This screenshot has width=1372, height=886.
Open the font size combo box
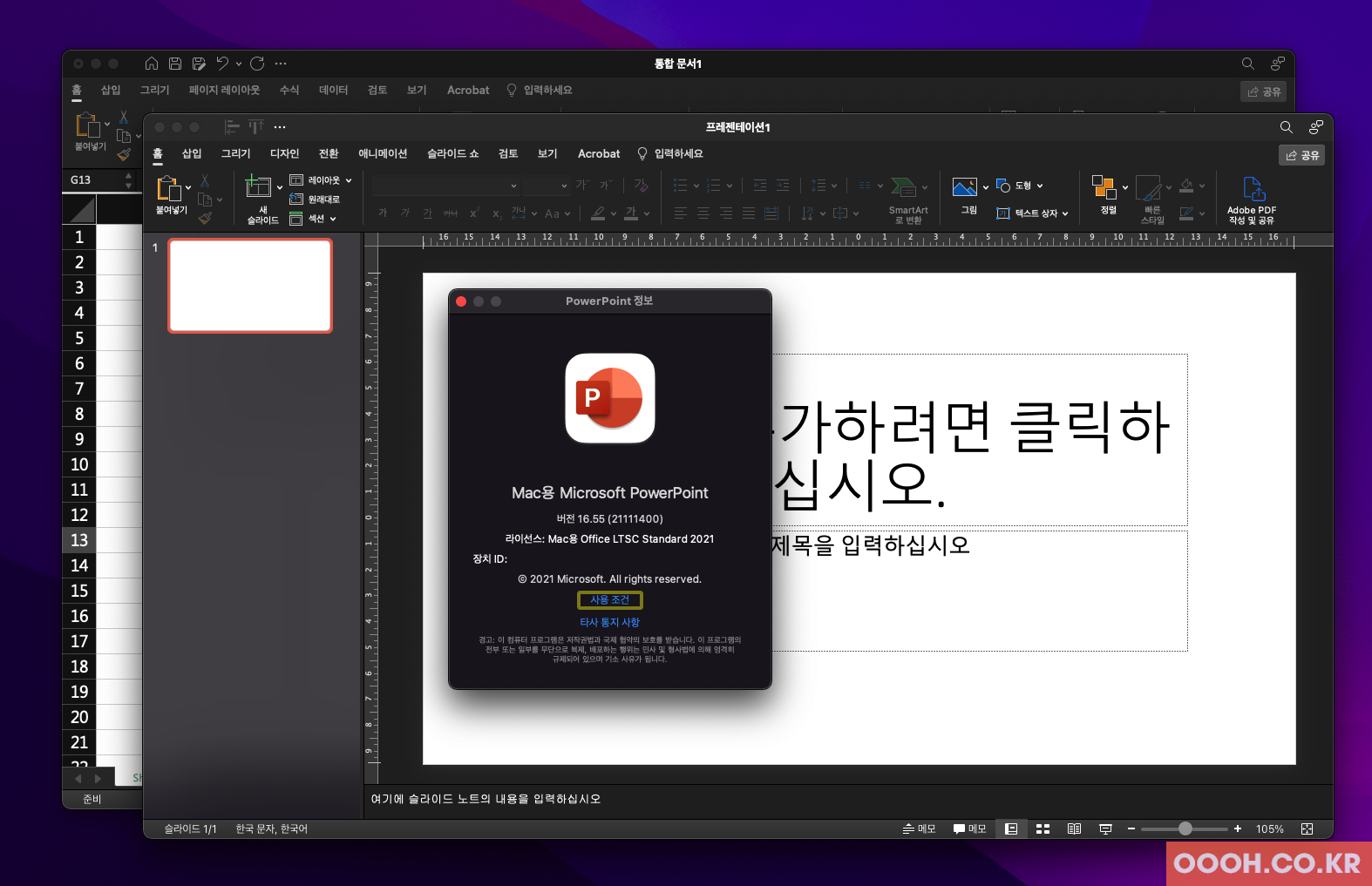tap(546, 185)
